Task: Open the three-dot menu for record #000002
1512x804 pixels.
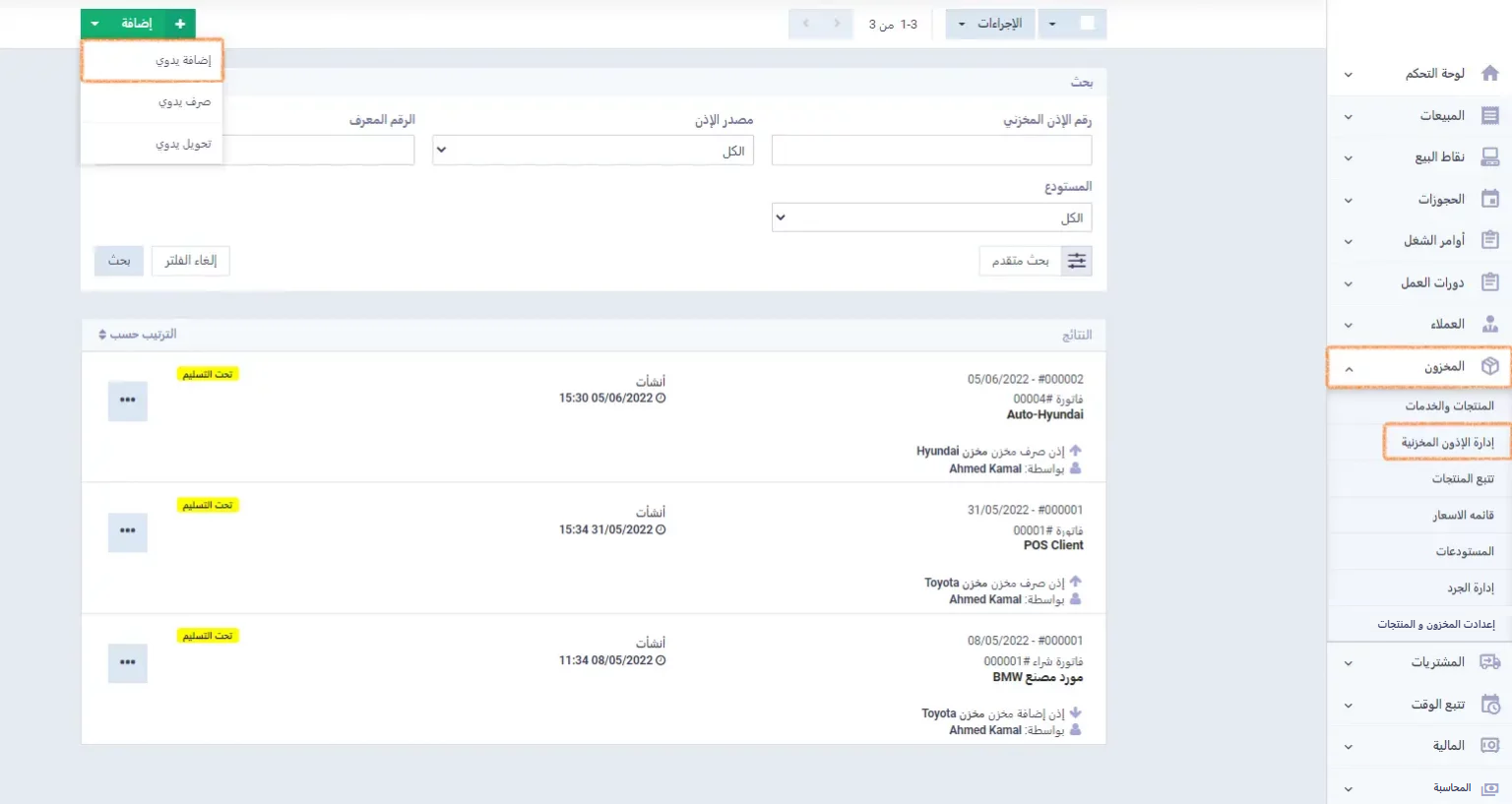Action: click(128, 401)
